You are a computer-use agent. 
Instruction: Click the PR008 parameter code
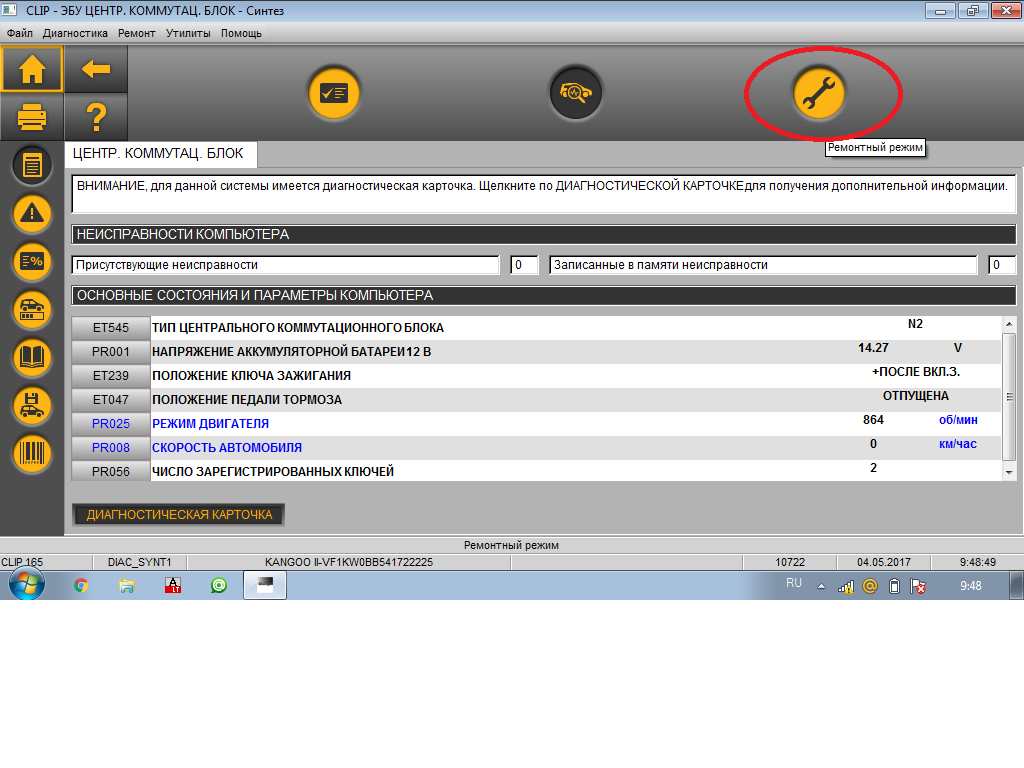point(111,448)
